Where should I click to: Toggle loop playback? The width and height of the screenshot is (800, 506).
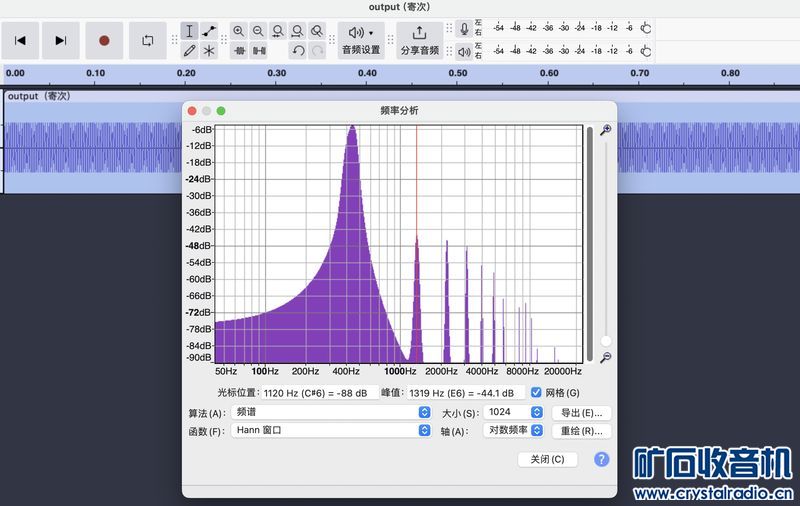tap(147, 40)
